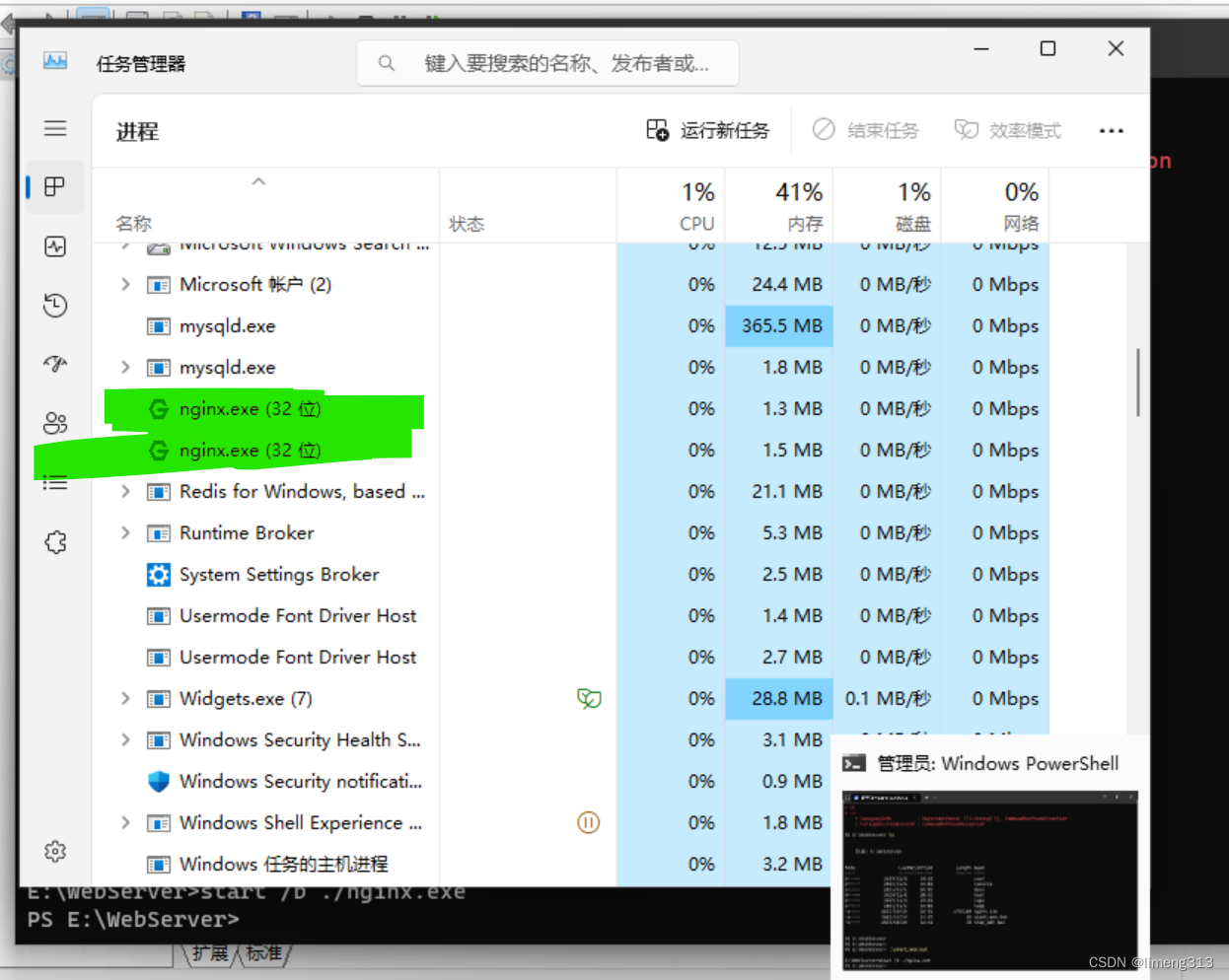1229x980 pixels.
Task: Click the System Settings Broker gear icon
Action: click(158, 574)
